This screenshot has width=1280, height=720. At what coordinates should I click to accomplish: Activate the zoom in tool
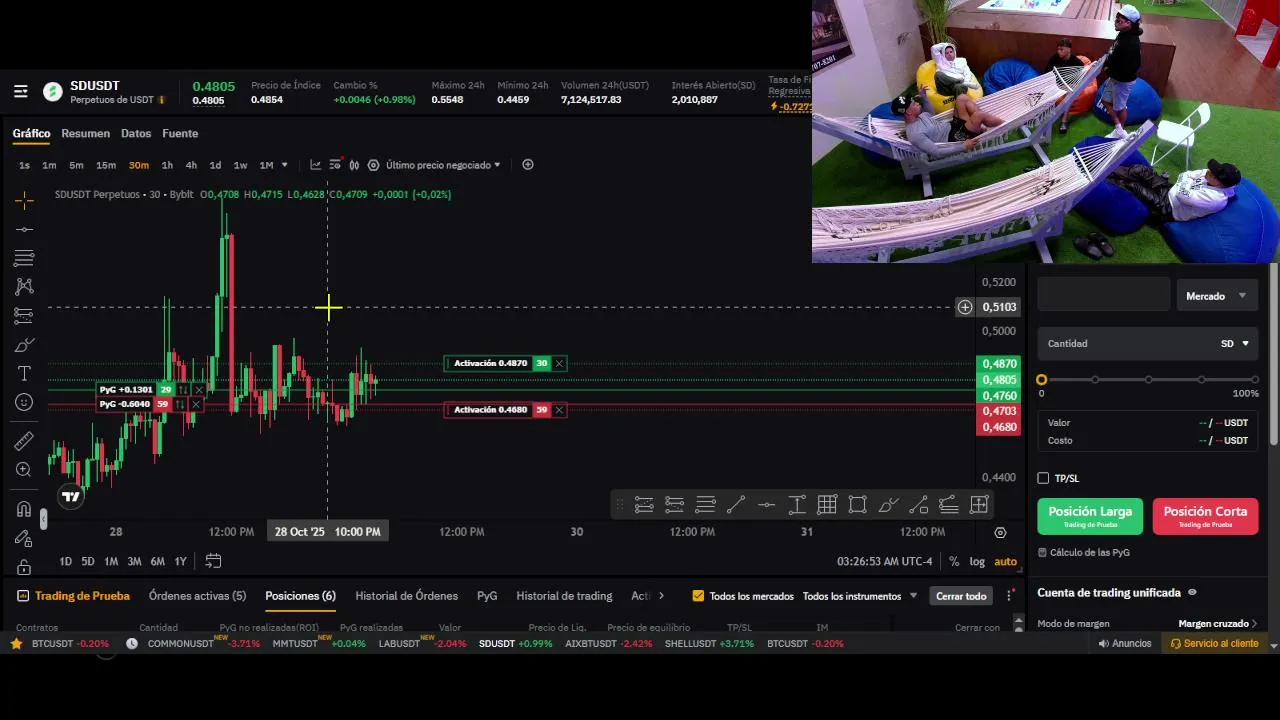click(24, 470)
